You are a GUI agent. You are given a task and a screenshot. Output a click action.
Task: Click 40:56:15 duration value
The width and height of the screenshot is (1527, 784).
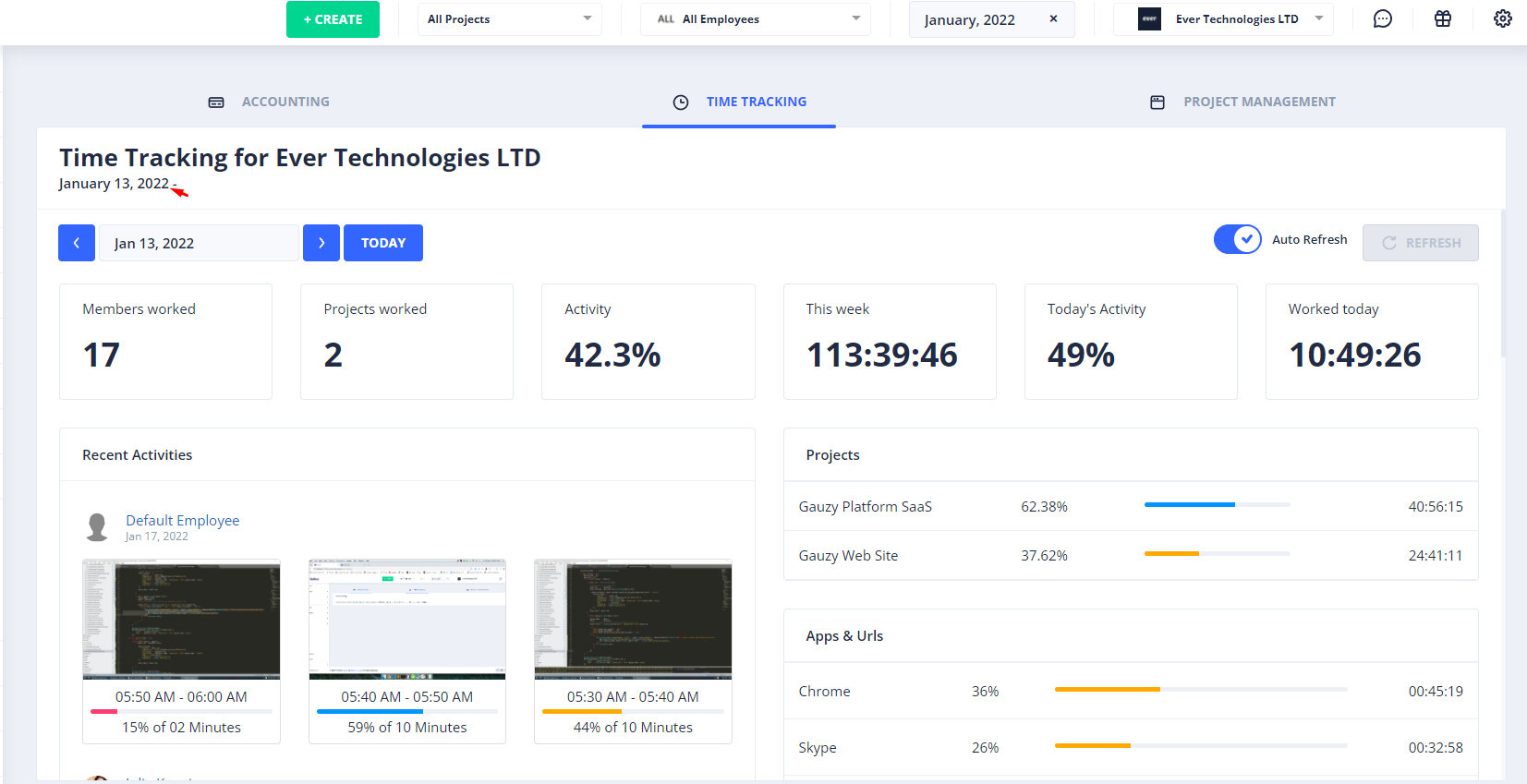click(1436, 506)
